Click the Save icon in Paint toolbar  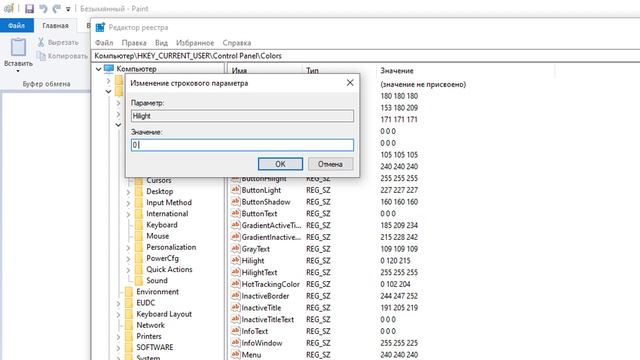[x=29, y=9]
